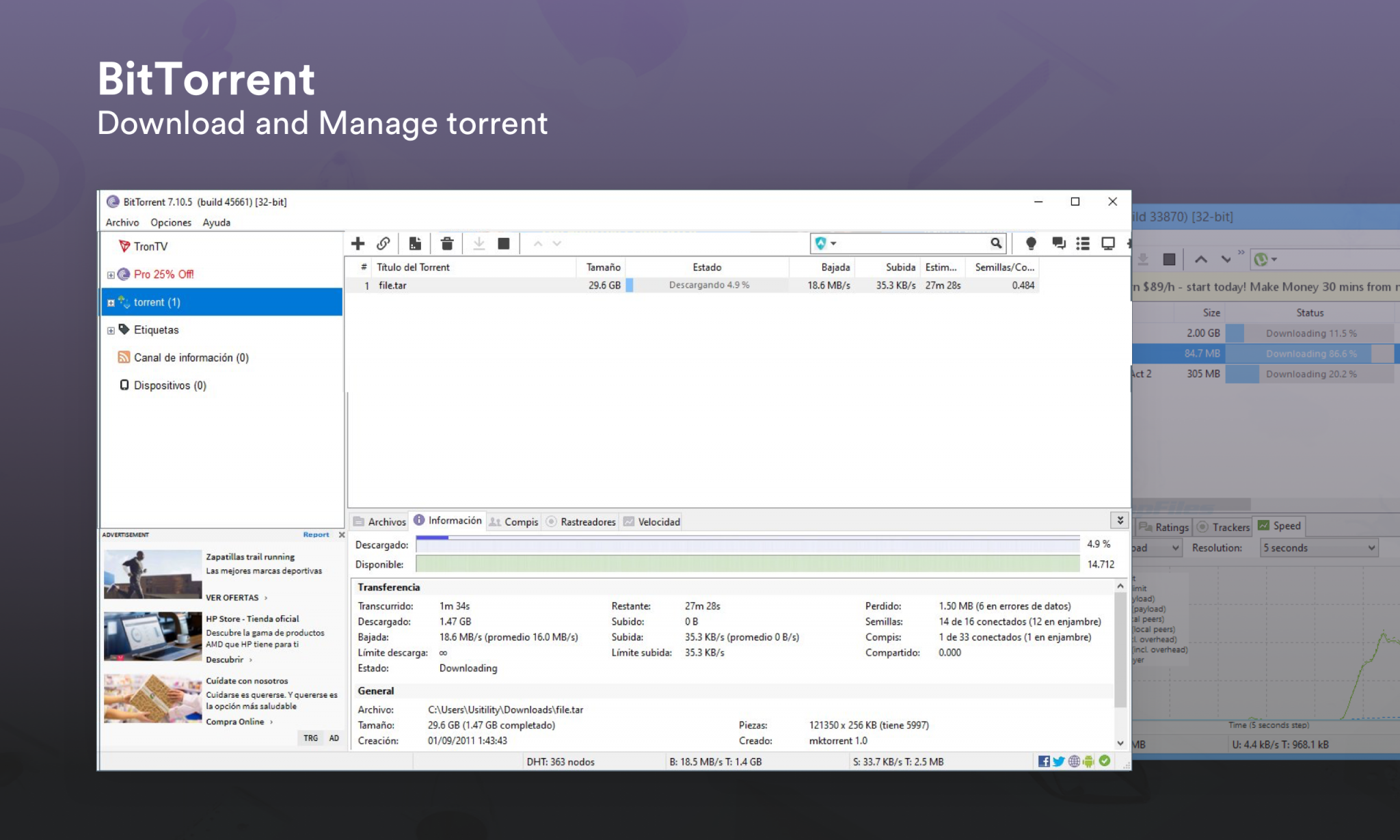Open the Descubrir HP Store ad link
The image size is (1400, 840).
tap(229, 660)
